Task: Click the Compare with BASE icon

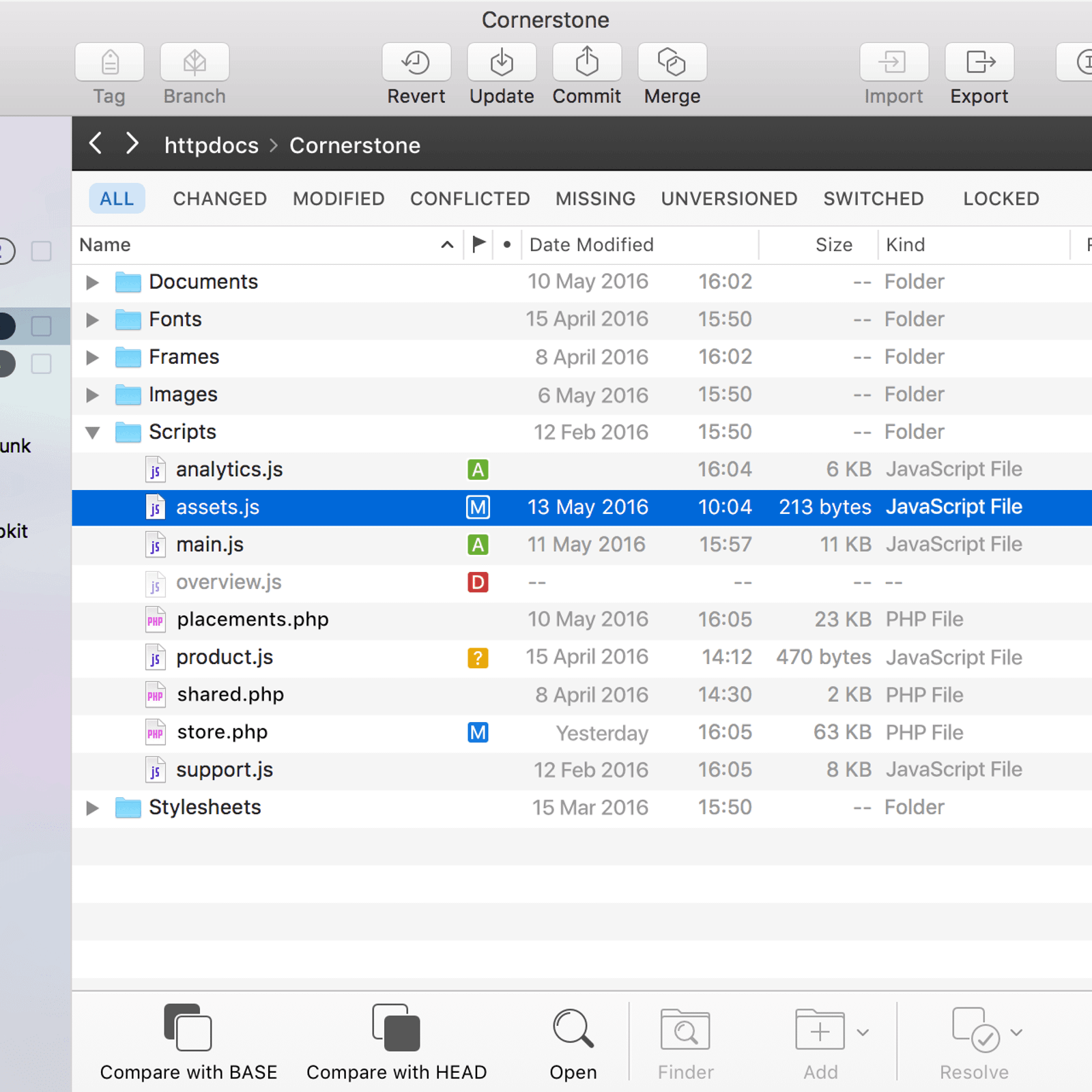Action: click(188, 1027)
